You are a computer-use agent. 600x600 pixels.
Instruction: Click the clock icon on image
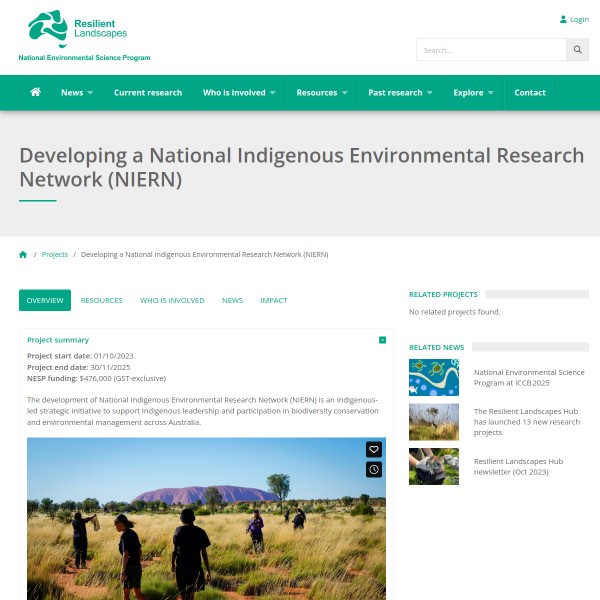pyautogui.click(x=373, y=469)
